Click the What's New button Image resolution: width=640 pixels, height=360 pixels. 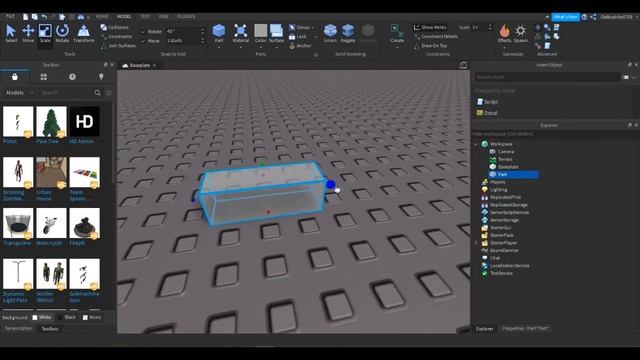tap(565, 17)
